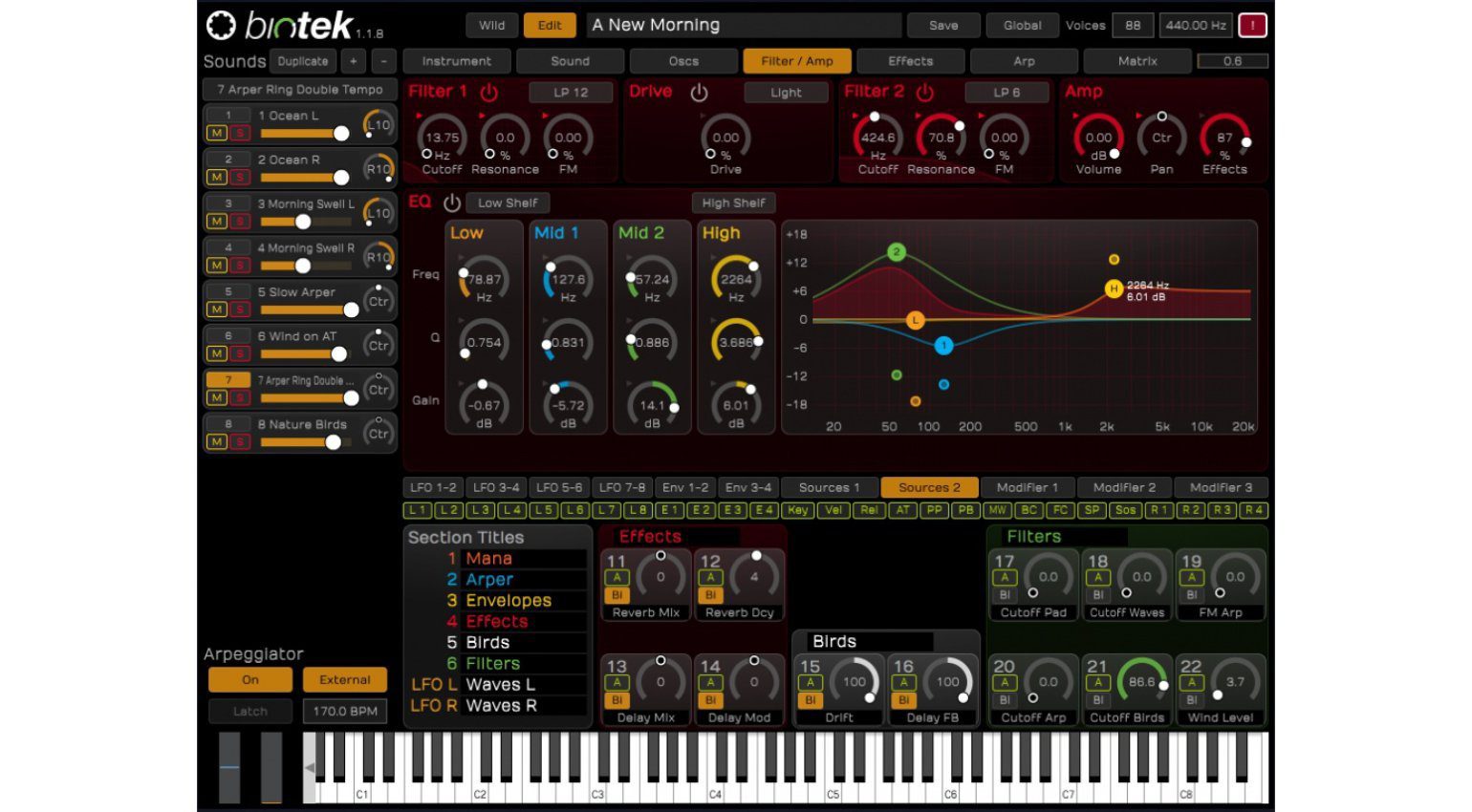Toggle the Arpeggiator Latch button

click(250, 712)
